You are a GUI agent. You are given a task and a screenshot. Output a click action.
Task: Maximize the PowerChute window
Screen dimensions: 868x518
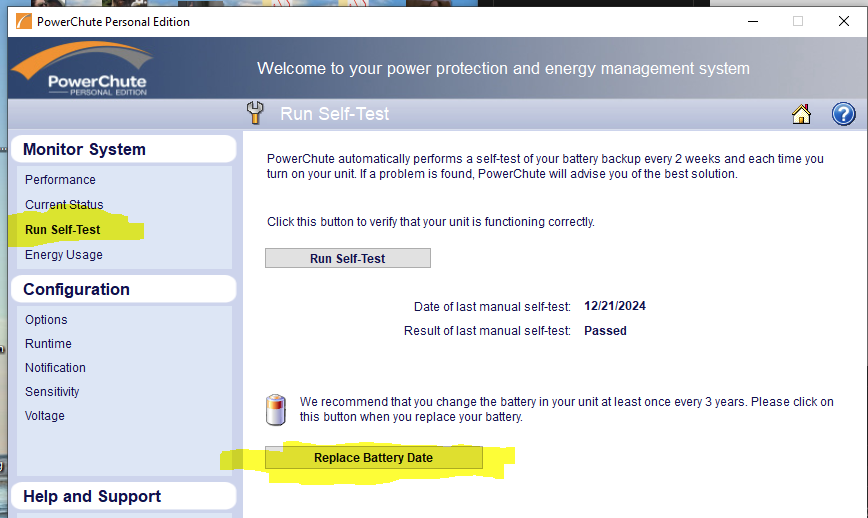click(798, 22)
